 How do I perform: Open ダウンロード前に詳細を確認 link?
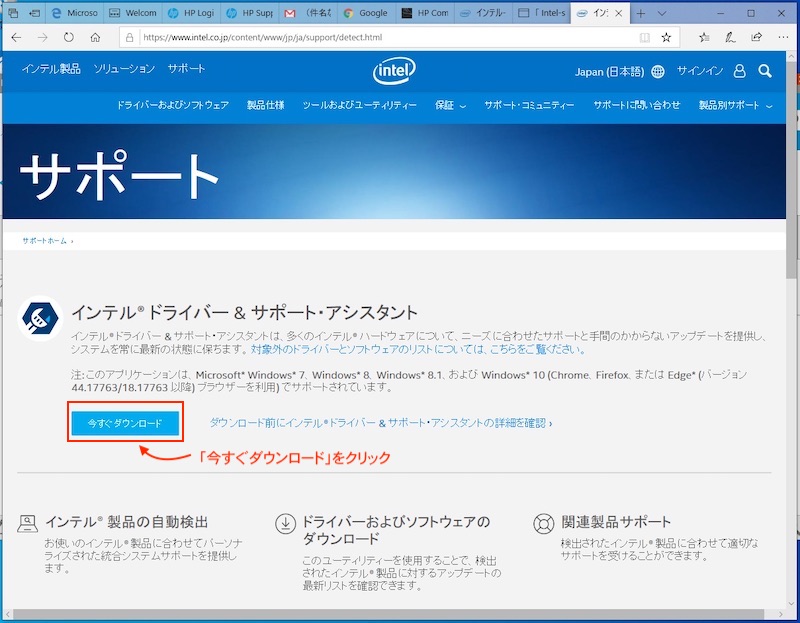point(381,423)
